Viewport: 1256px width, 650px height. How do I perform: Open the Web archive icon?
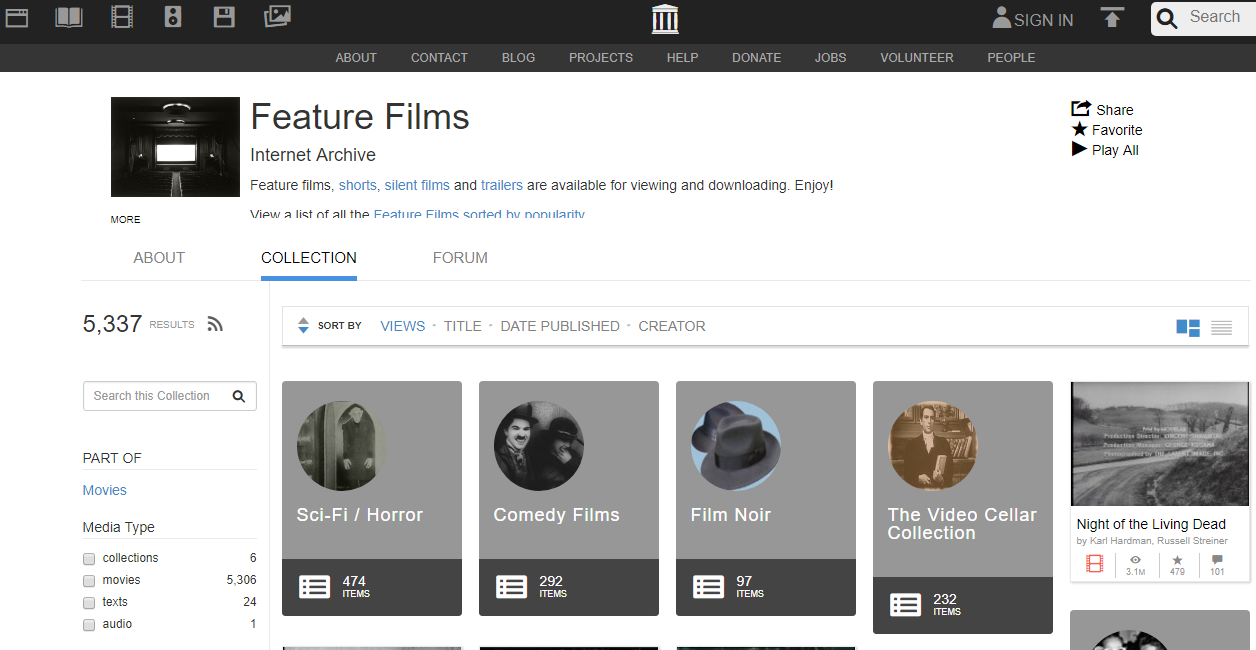(x=16, y=16)
